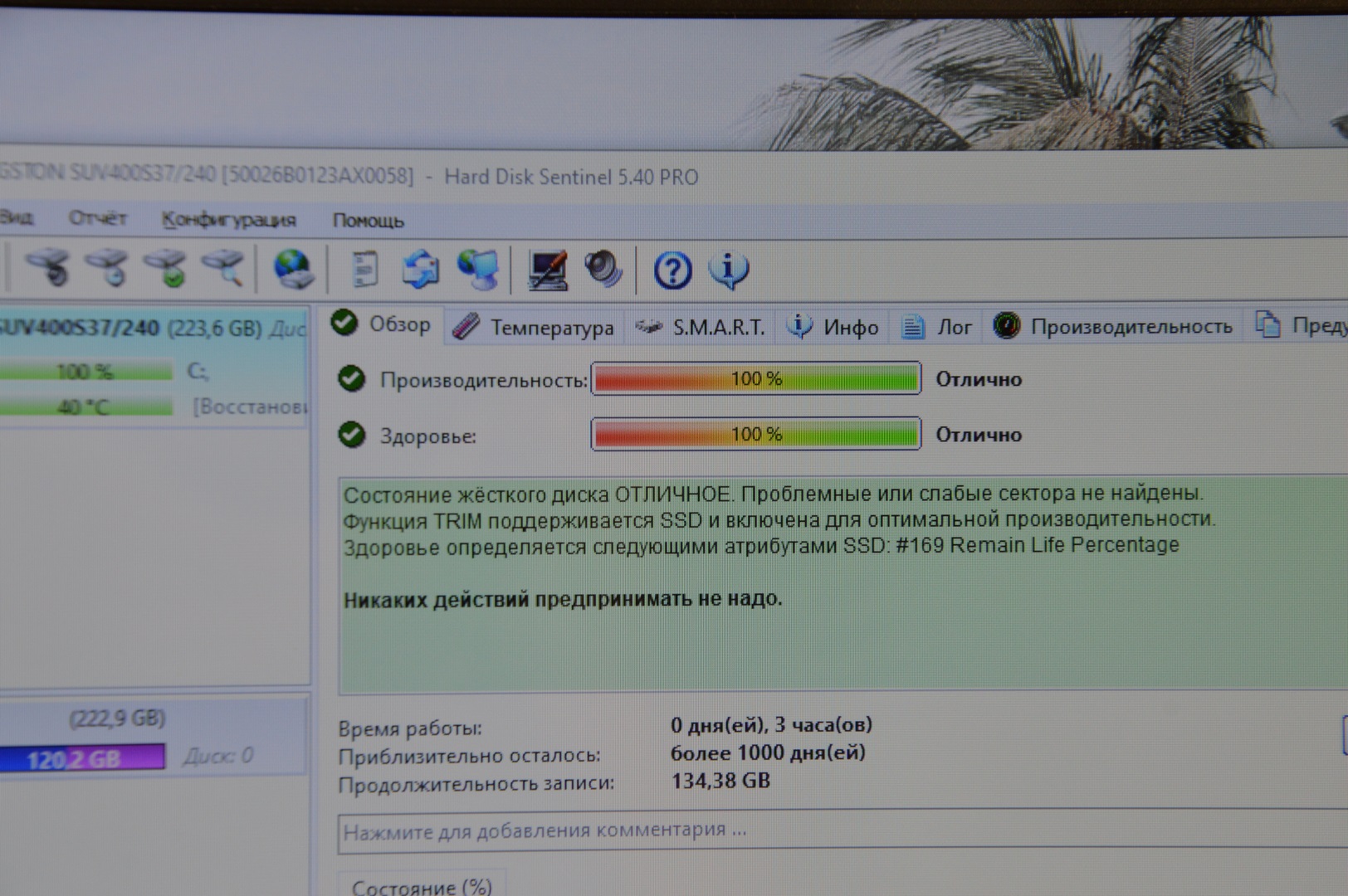Open the Помощь menu

click(x=368, y=221)
